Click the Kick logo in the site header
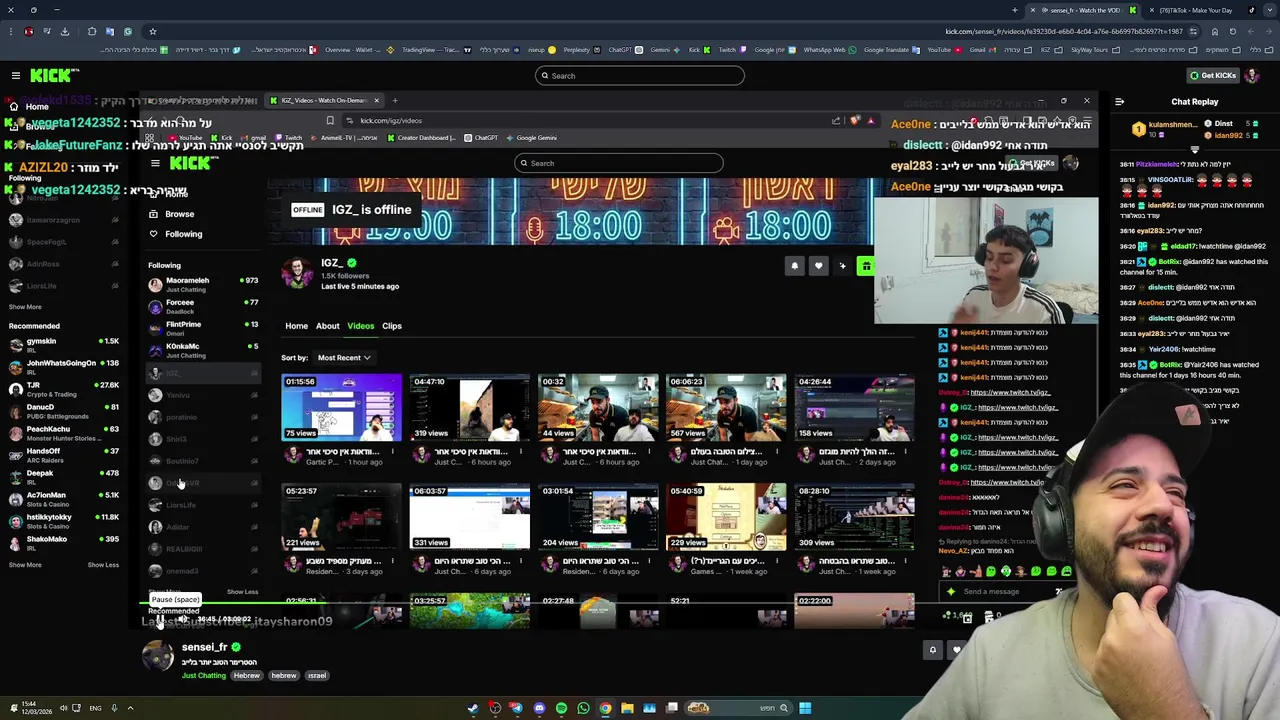 54,75
